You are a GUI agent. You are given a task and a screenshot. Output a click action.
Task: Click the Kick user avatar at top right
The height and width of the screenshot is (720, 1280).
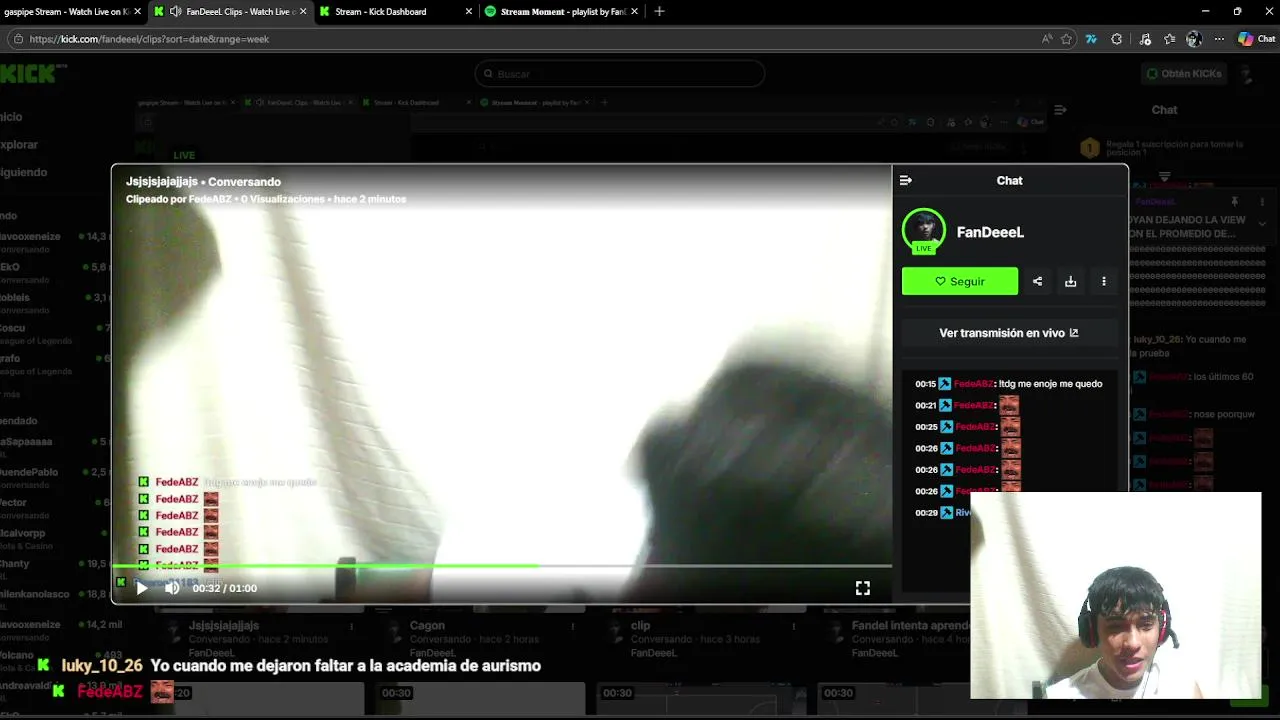coord(1246,74)
